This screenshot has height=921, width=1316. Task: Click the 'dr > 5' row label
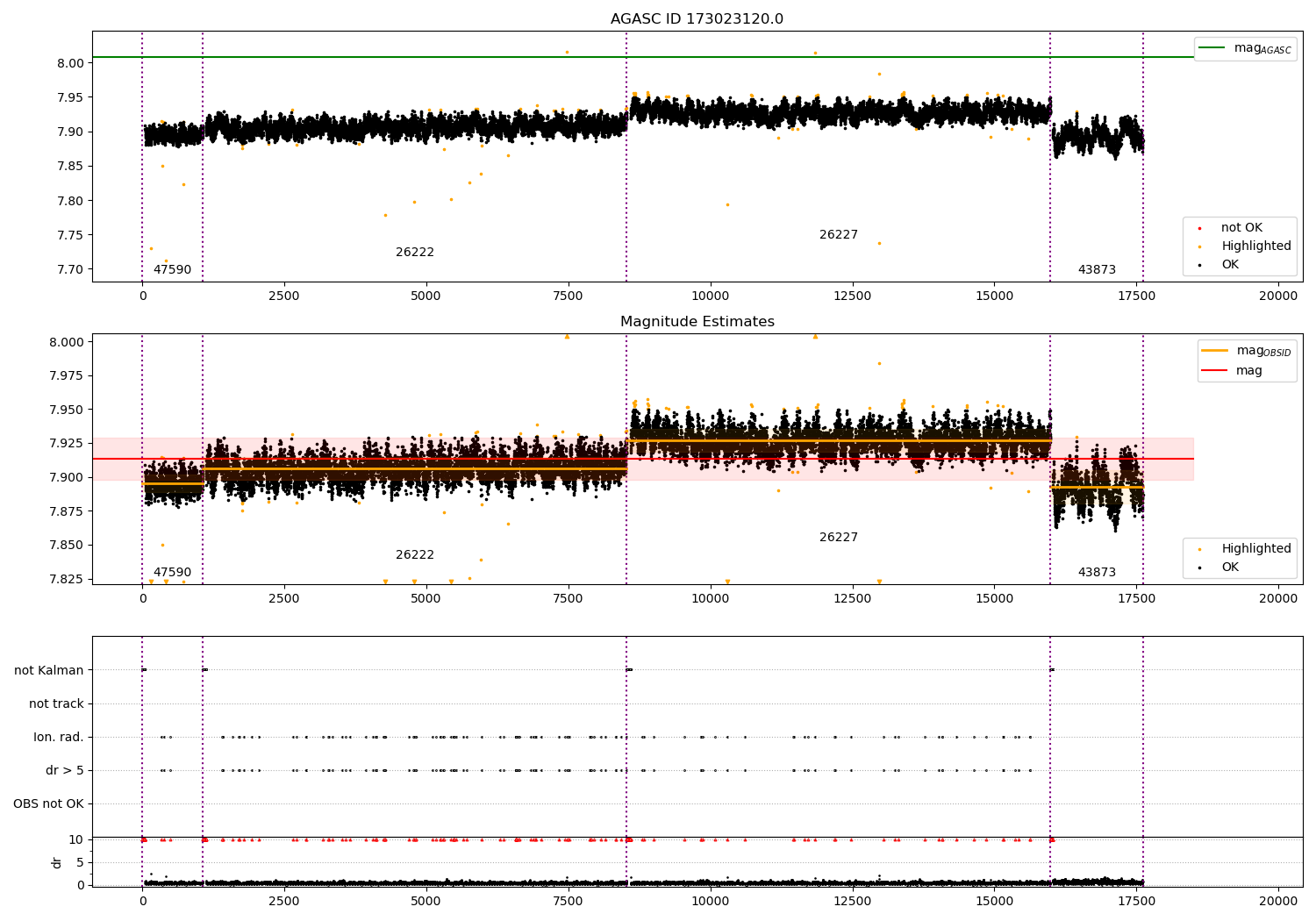(65, 771)
